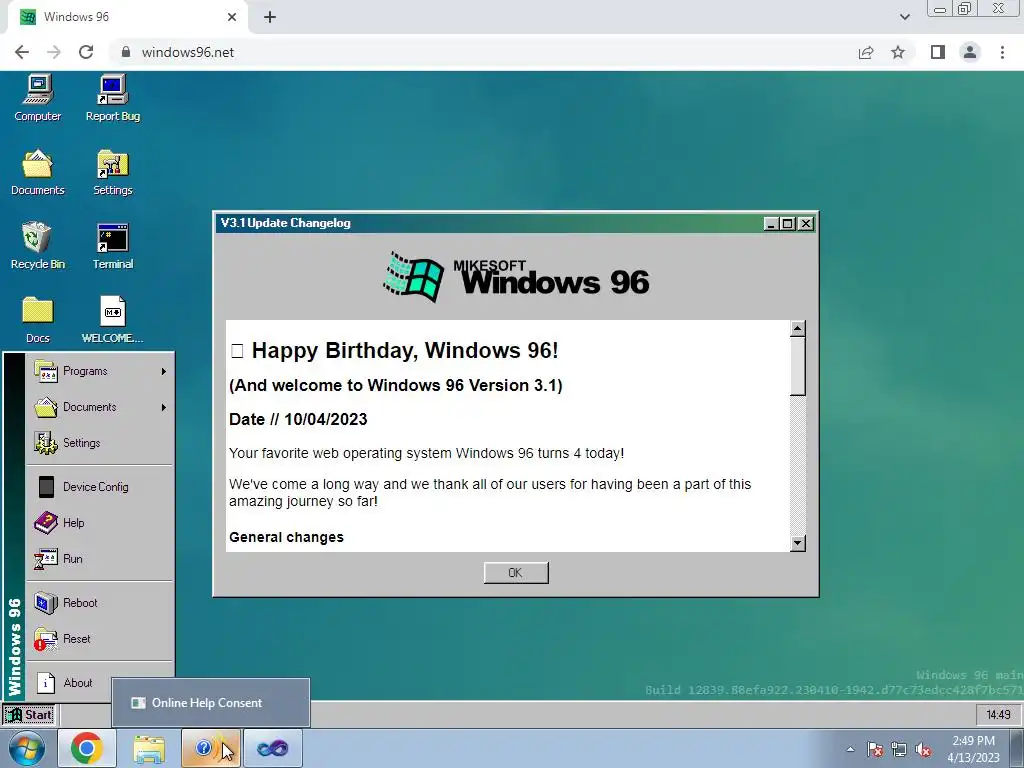Click OK in the Changelog dialog
Image resolution: width=1024 pixels, height=768 pixels.
516,573
